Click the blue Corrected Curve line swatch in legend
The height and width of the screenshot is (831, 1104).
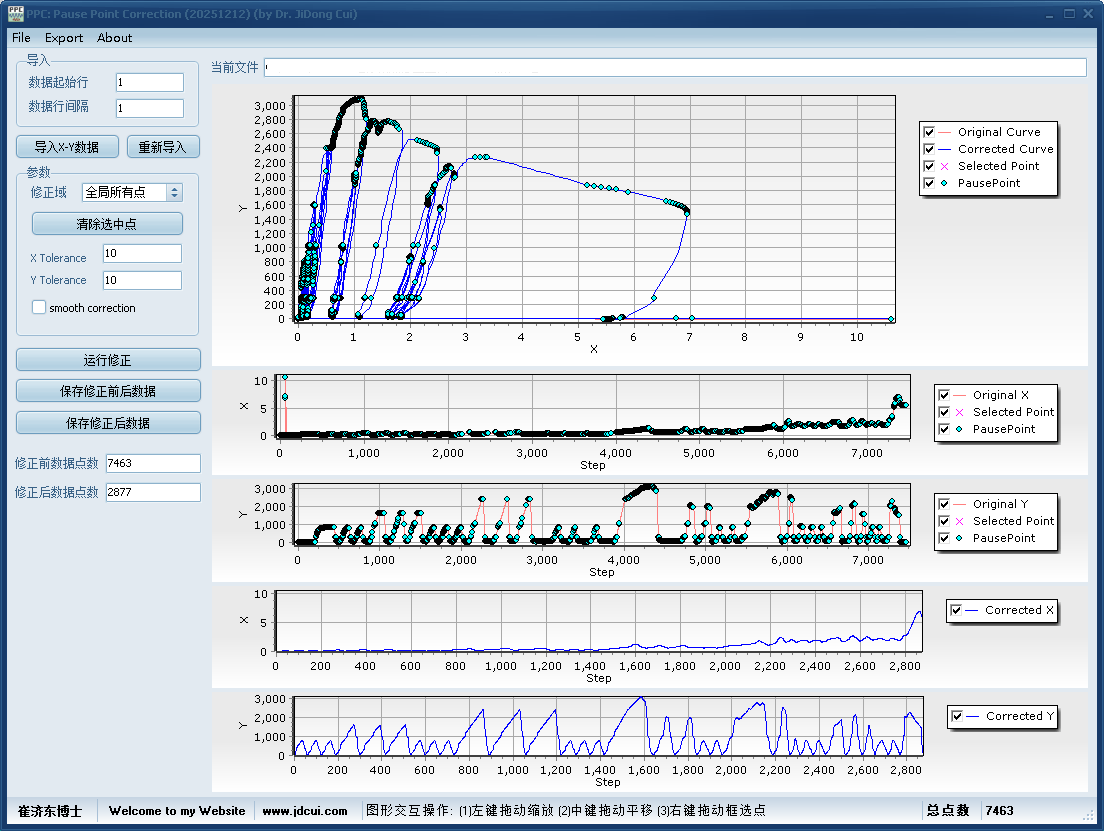point(945,149)
